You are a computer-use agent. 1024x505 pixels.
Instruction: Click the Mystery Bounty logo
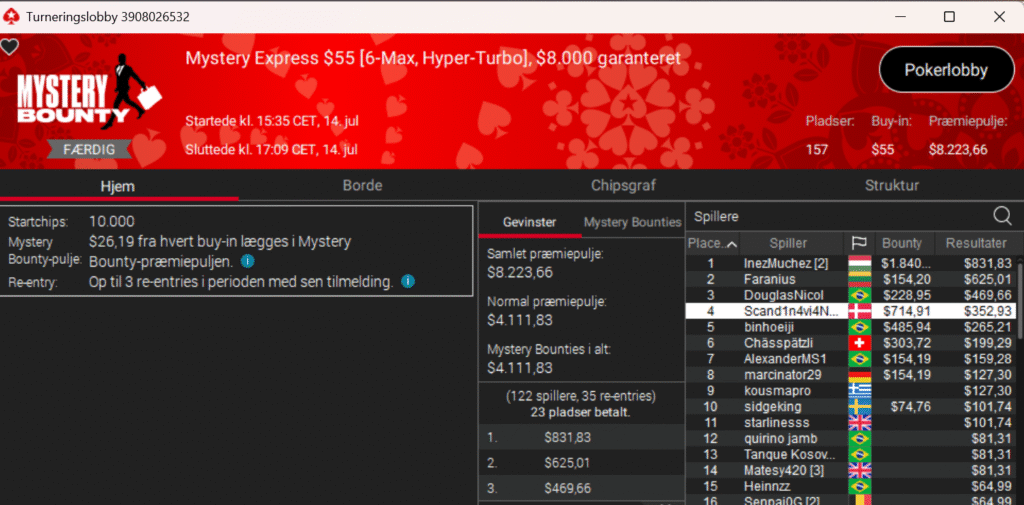point(89,93)
